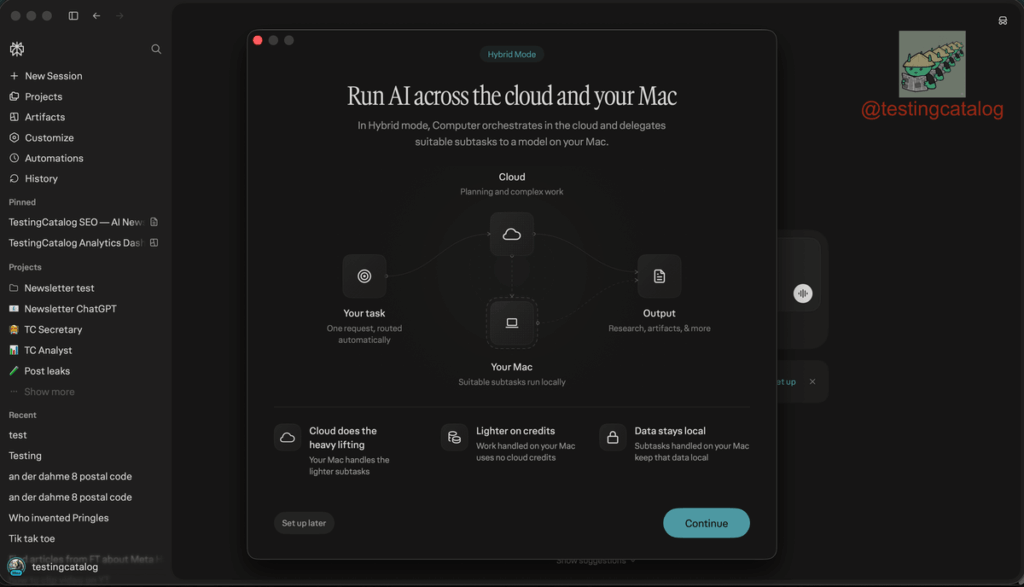The image size is (1024, 587).
Task: Dismiss the set up banner with X
Action: 812,382
